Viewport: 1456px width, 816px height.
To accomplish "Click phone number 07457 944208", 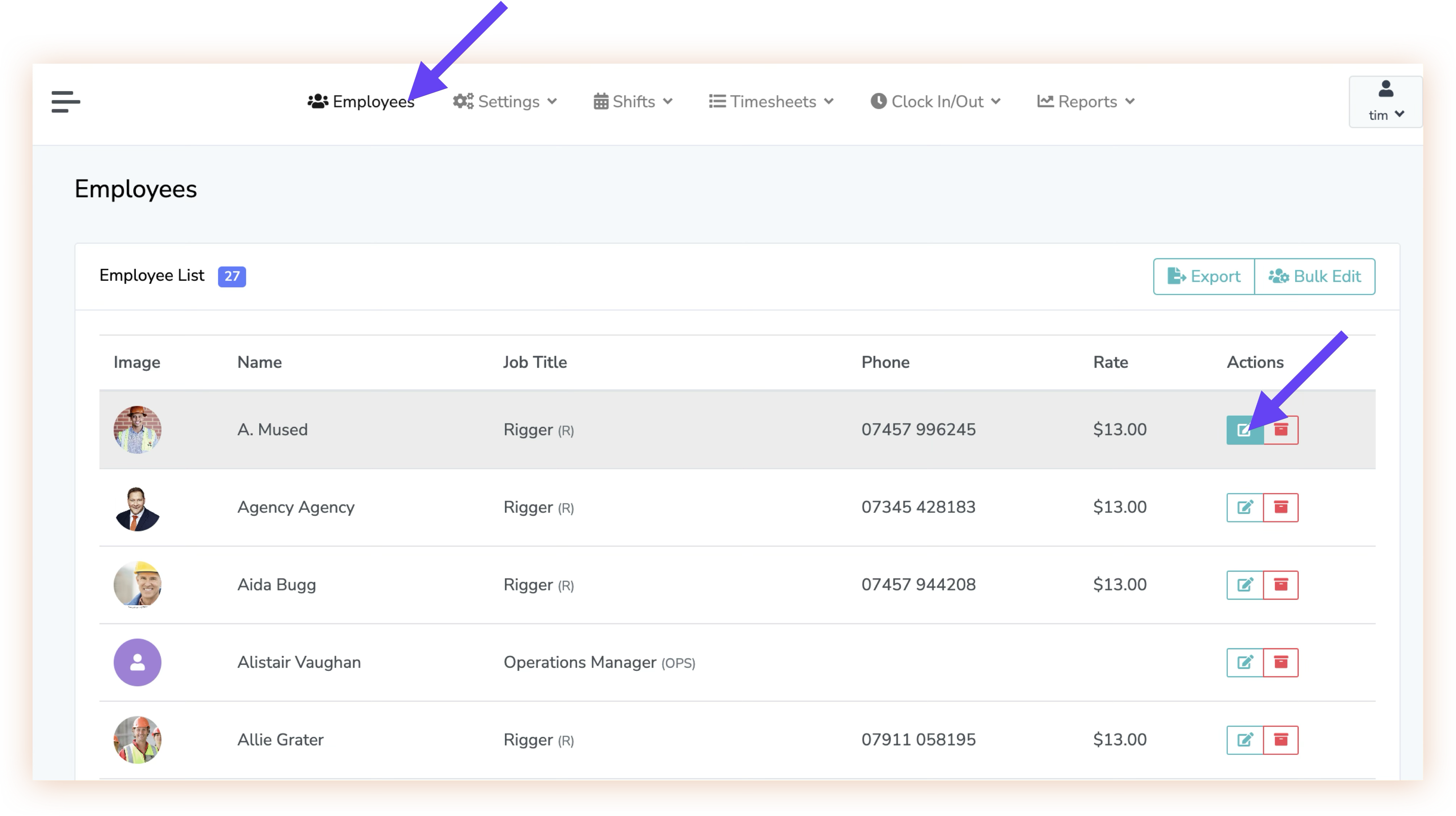I will [919, 584].
